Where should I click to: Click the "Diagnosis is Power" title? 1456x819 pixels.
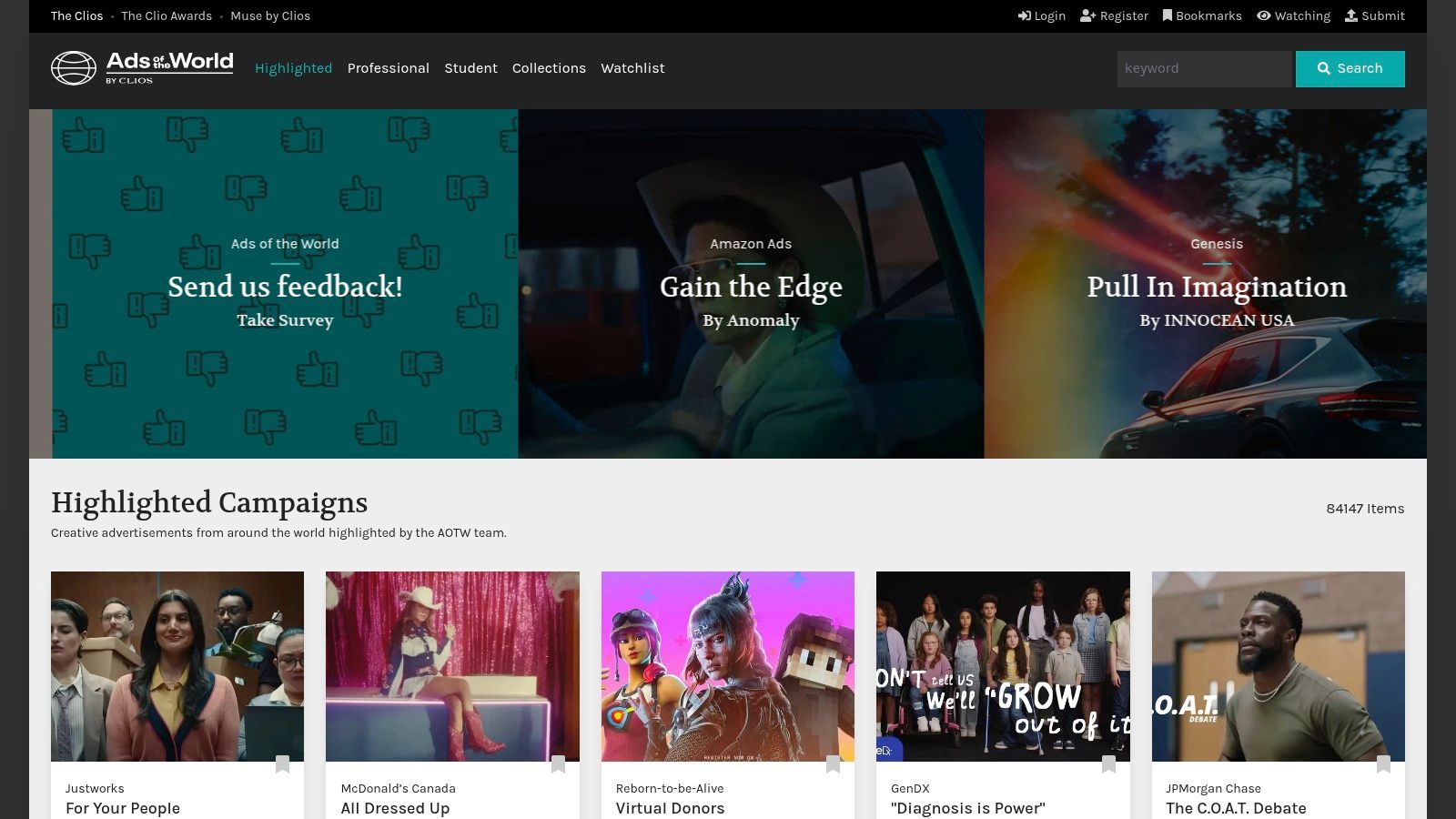(968, 808)
